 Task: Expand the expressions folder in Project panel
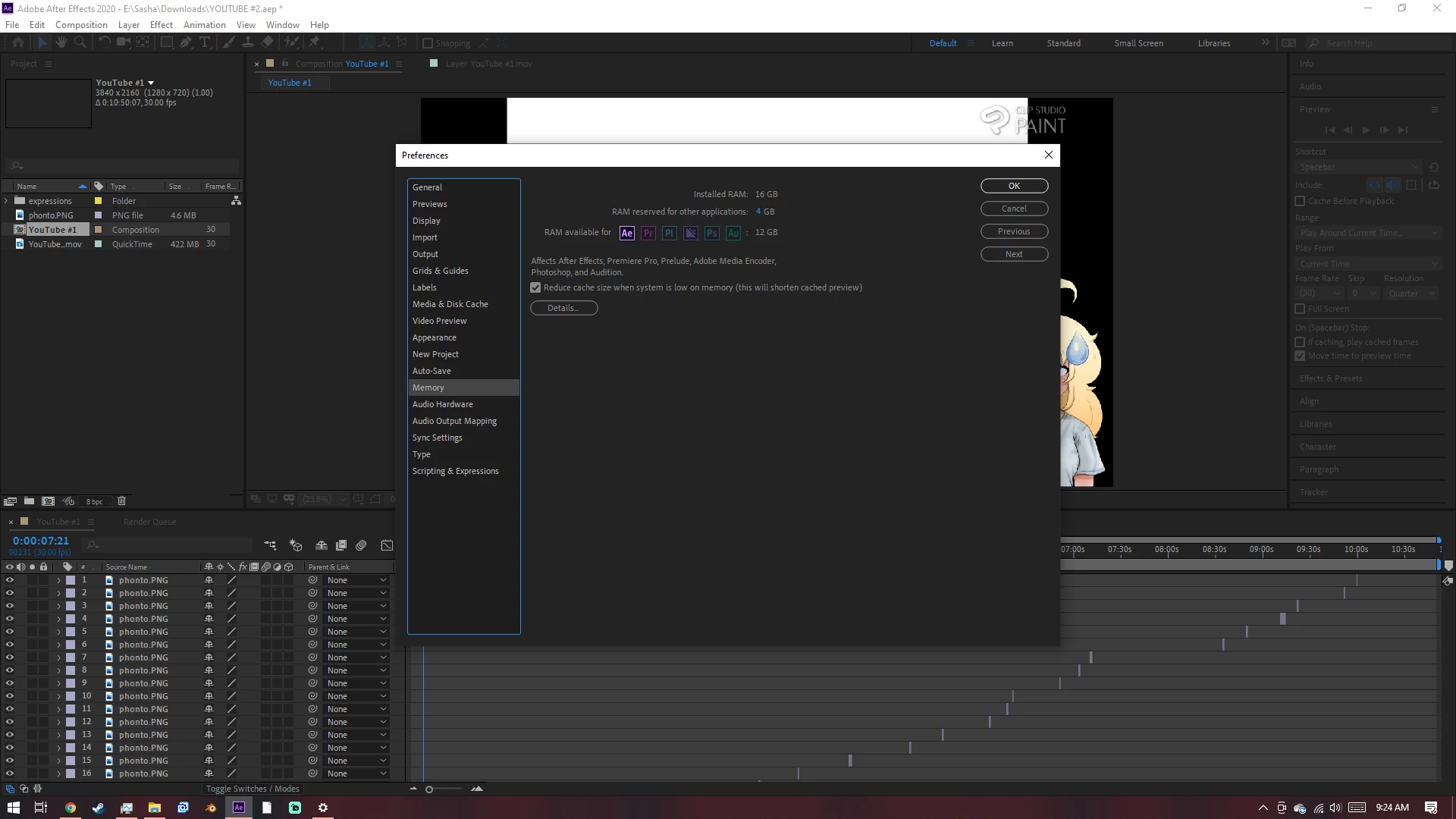(6, 201)
